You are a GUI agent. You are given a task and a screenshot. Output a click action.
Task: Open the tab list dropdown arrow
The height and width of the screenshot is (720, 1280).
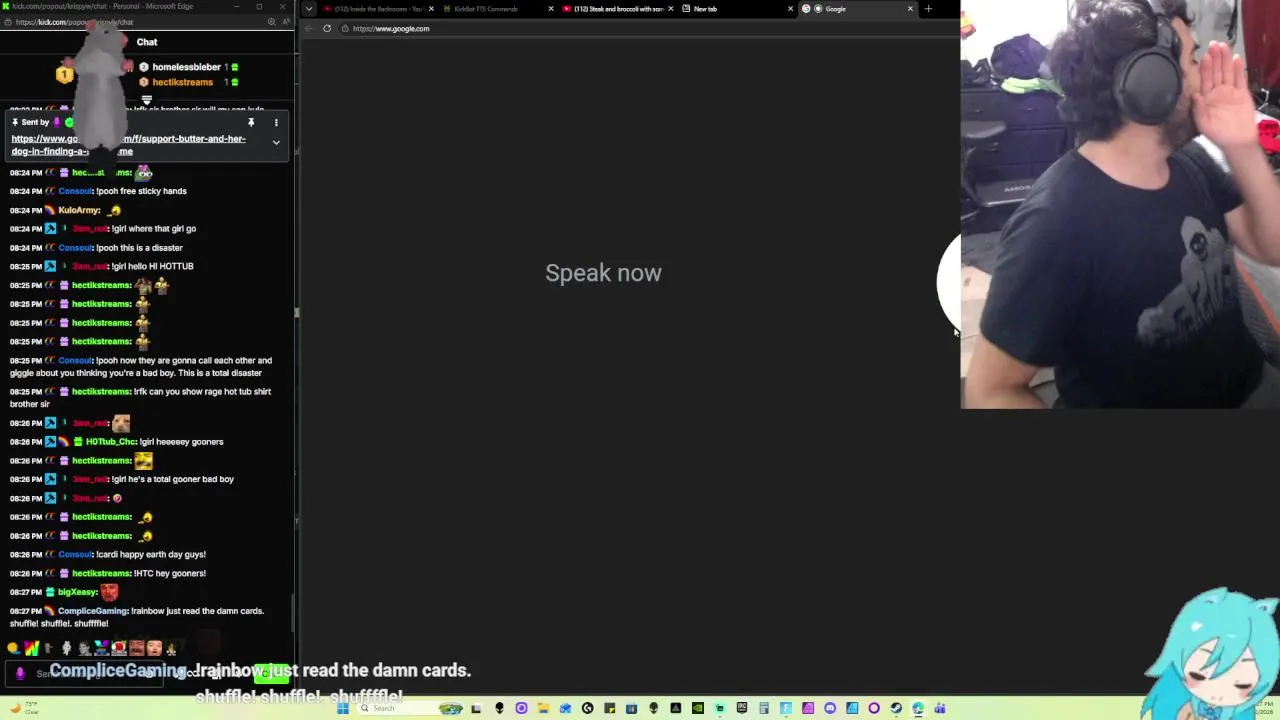click(x=308, y=9)
